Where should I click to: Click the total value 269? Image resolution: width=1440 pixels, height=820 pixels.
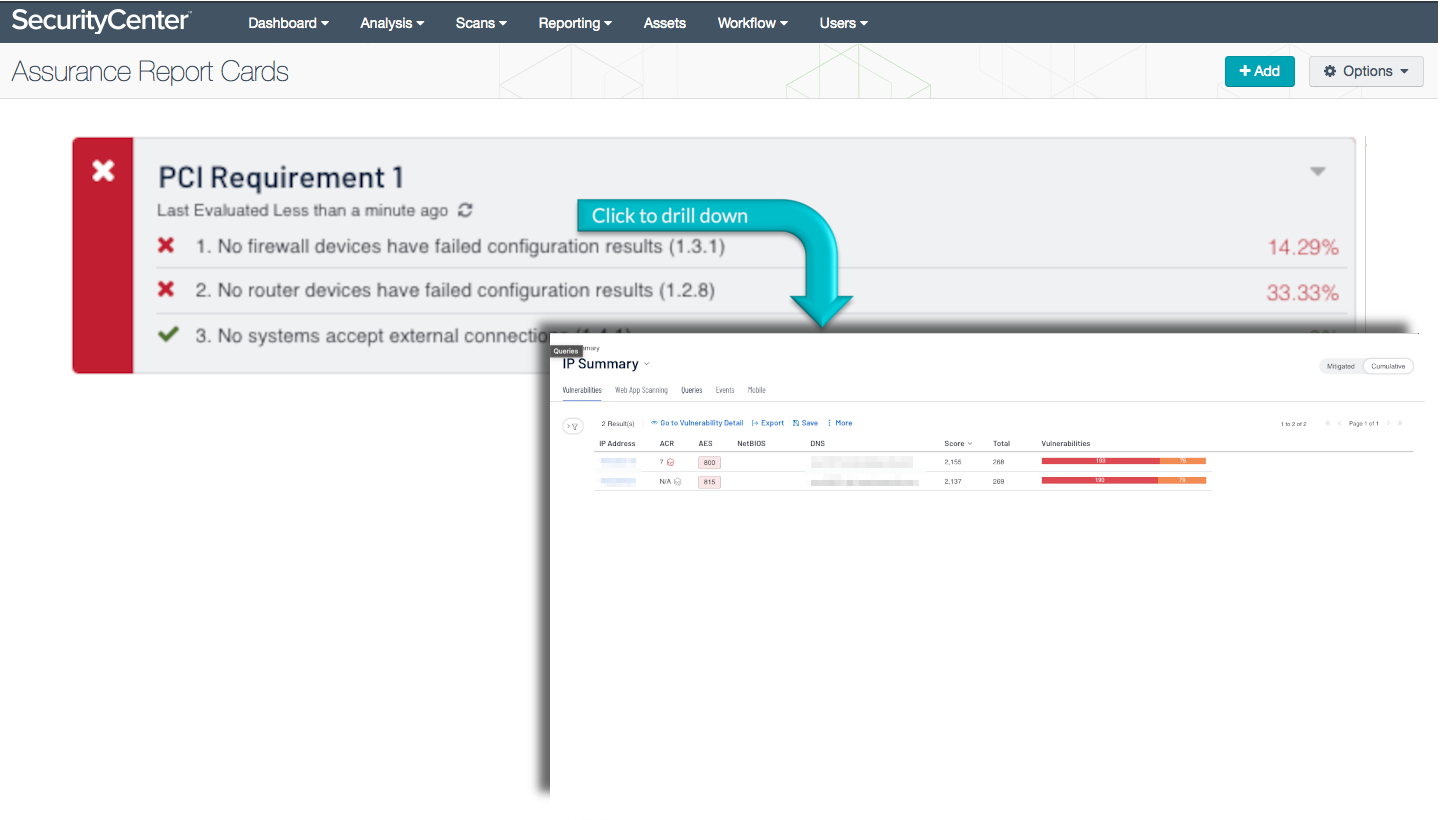point(998,481)
